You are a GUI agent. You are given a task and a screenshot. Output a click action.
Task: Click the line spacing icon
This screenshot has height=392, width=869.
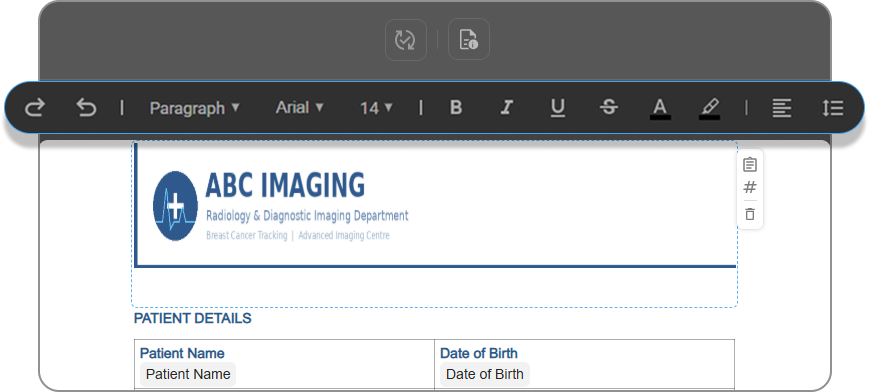832,108
